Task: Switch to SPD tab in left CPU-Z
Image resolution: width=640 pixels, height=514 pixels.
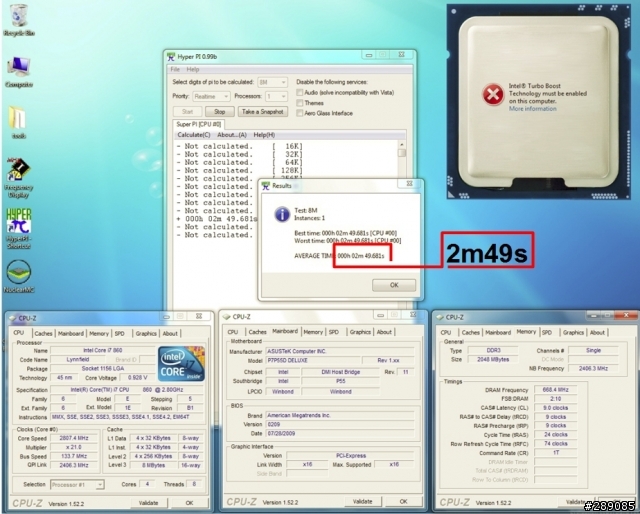Action: (x=120, y=334)
